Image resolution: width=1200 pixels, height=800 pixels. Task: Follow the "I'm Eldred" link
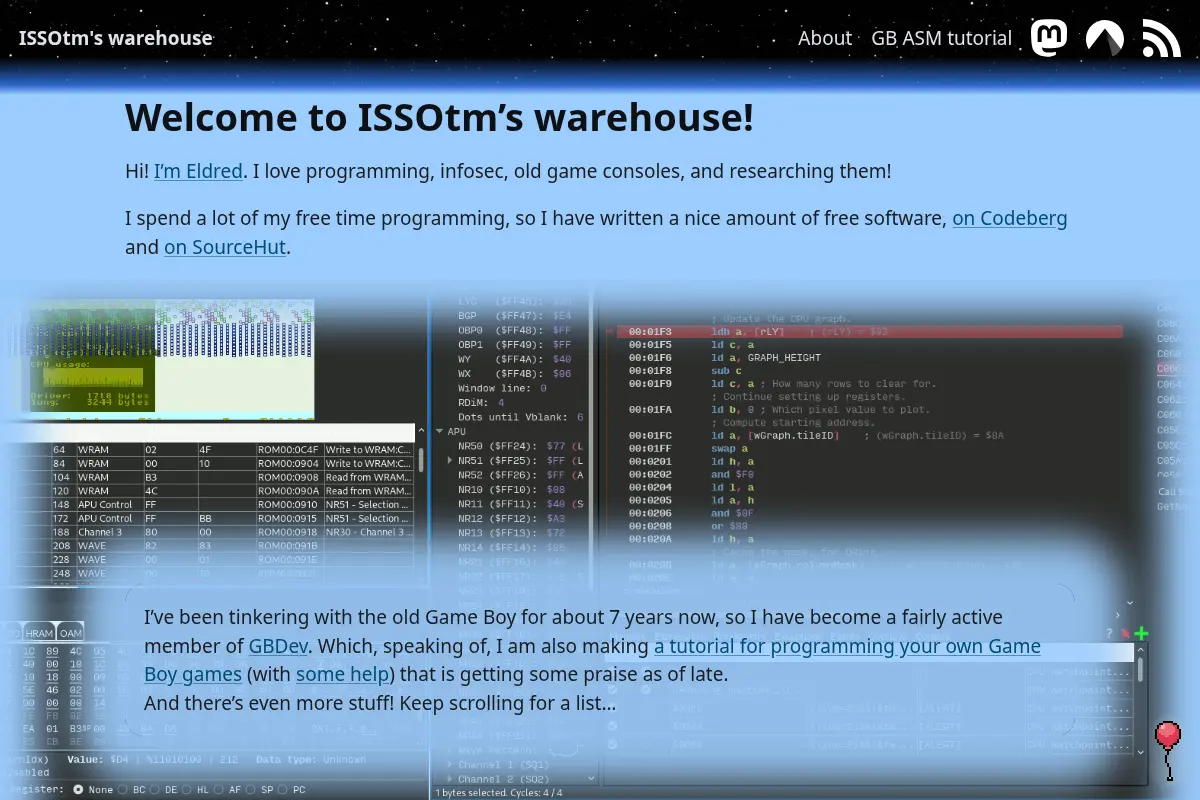click(x=198, y=171)
